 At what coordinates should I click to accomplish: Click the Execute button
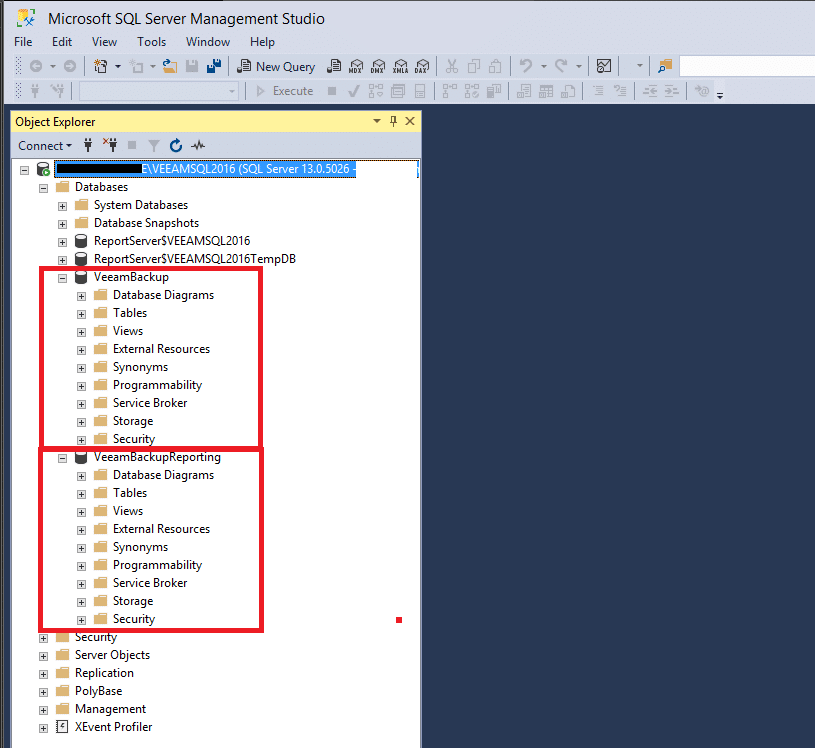pos(285,91)
